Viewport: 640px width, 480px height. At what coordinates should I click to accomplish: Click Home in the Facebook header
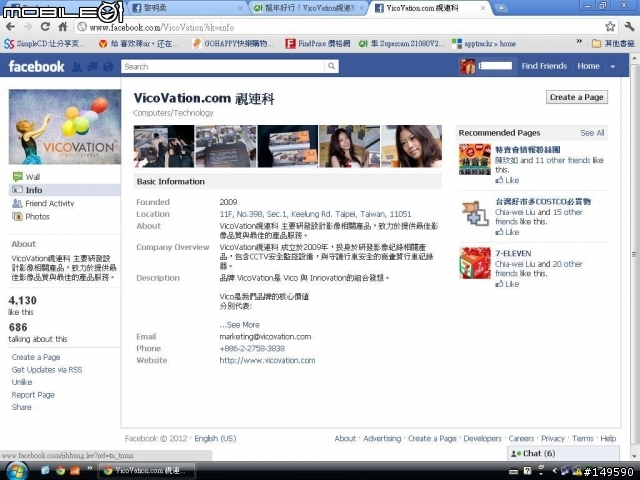[588, 66]
